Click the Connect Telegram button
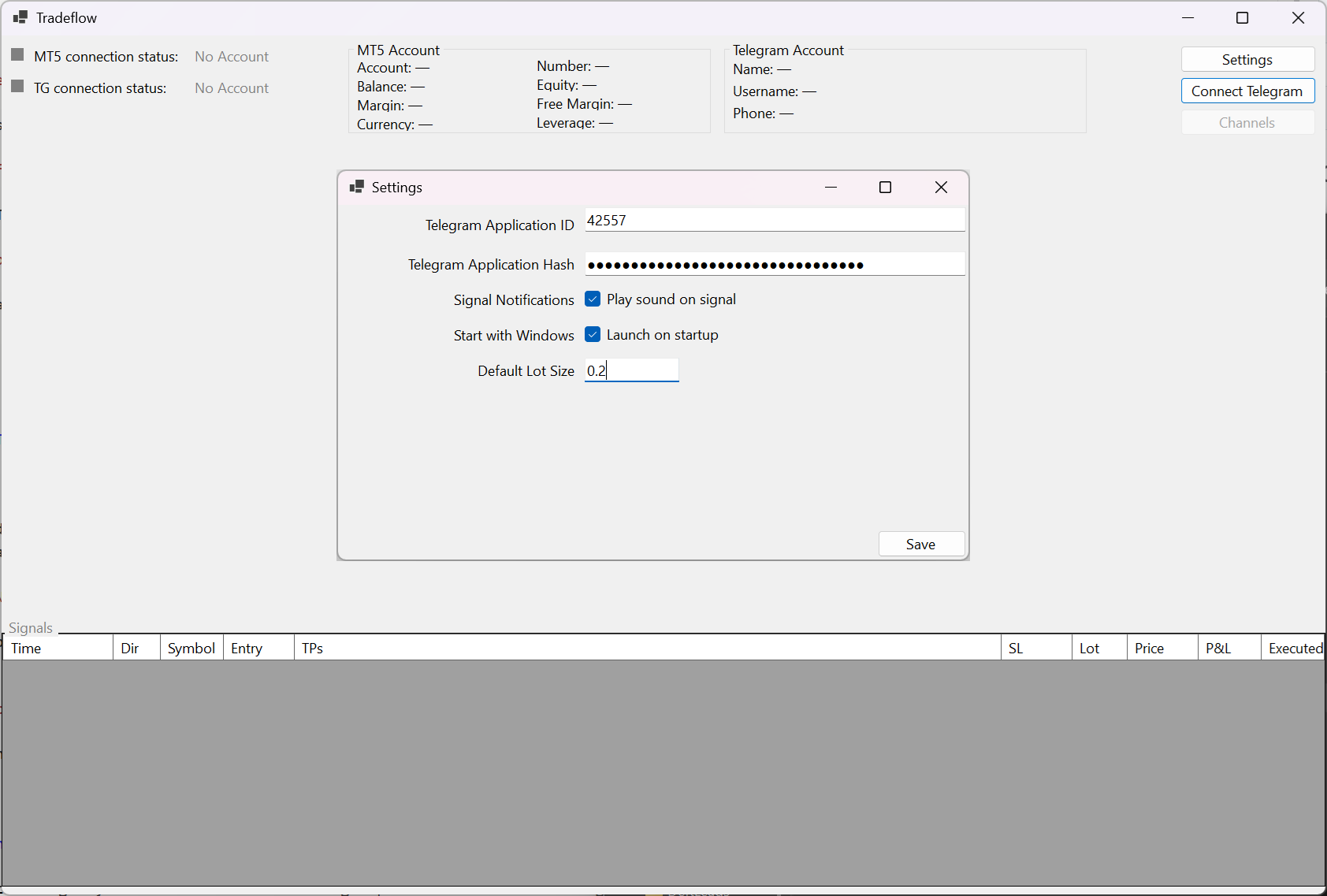The height and width of the screenshot is (896, 1327). pyautogui.click(x=1247, y=91)
